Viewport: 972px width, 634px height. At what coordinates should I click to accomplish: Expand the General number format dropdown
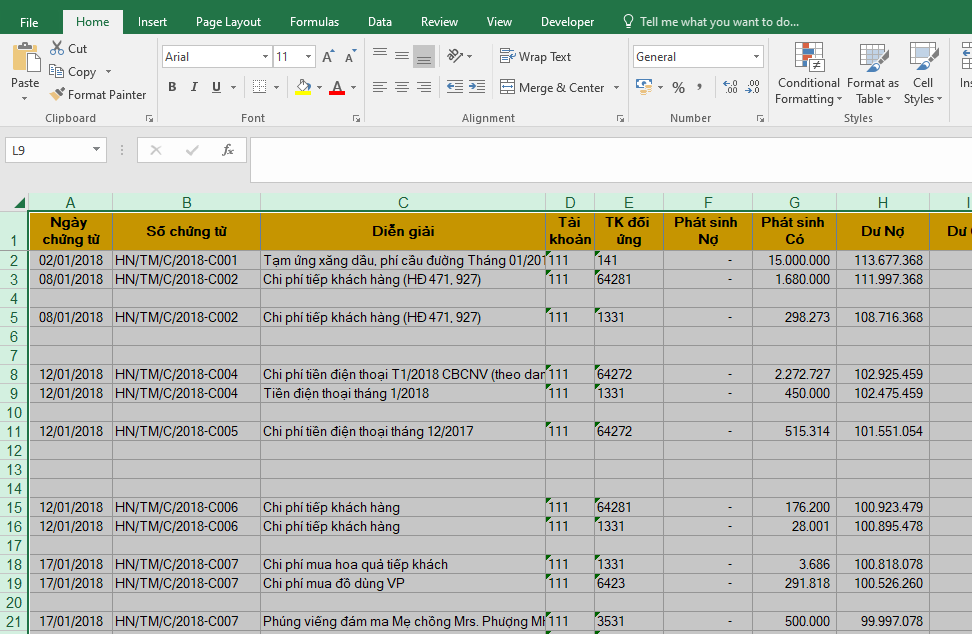(x=755, y=57)
